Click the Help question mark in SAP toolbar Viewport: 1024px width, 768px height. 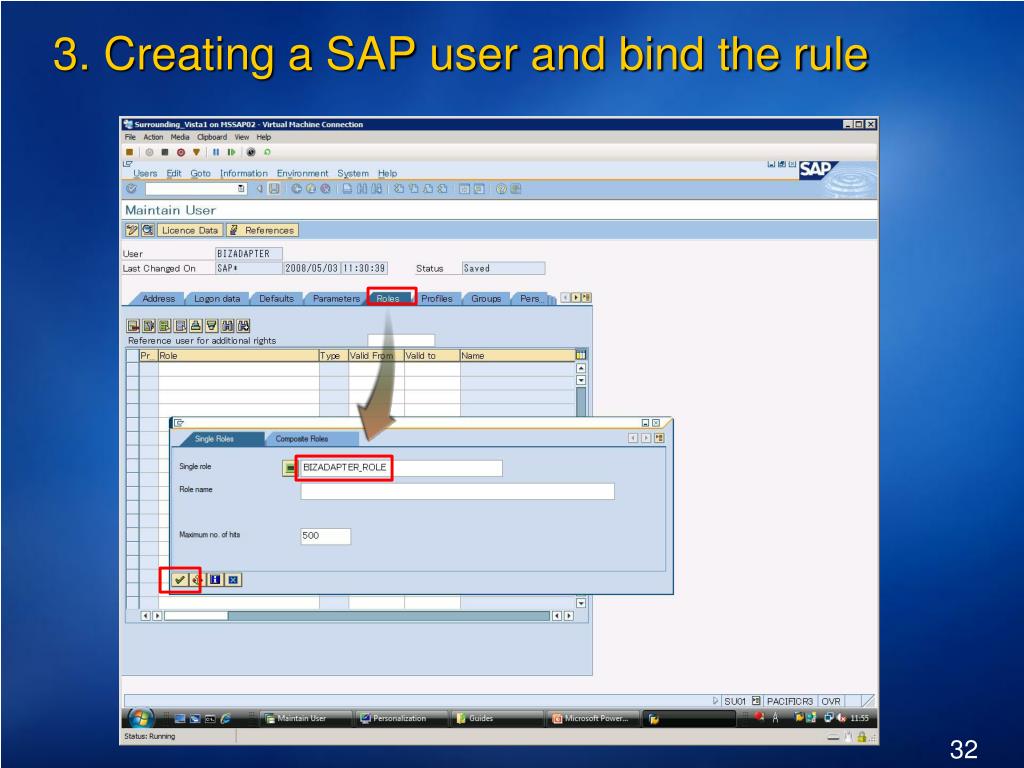coord(501,189)
